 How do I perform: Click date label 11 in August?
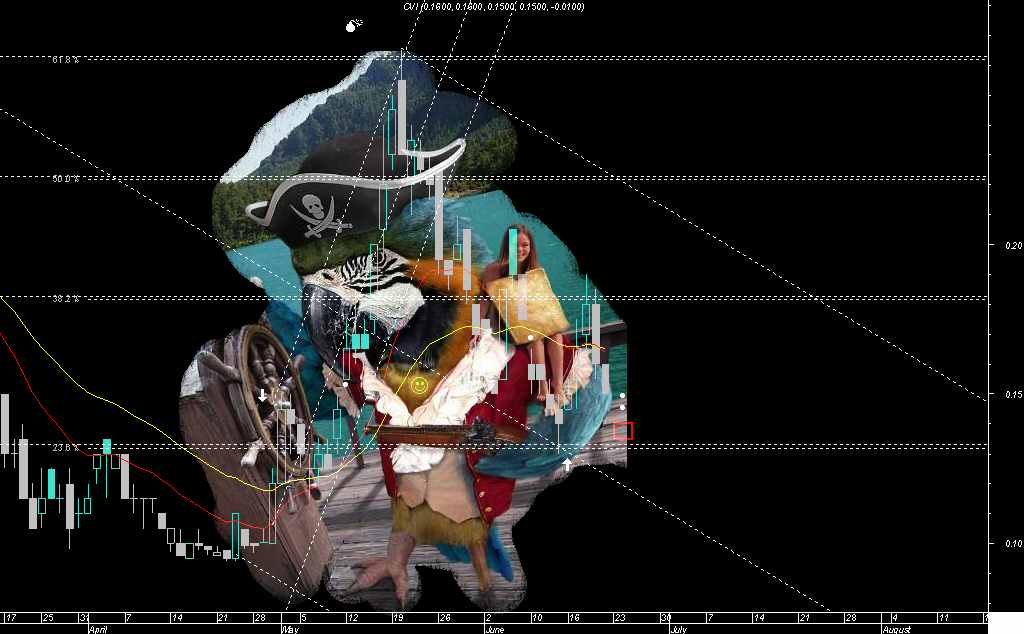(x=944, y=618)
